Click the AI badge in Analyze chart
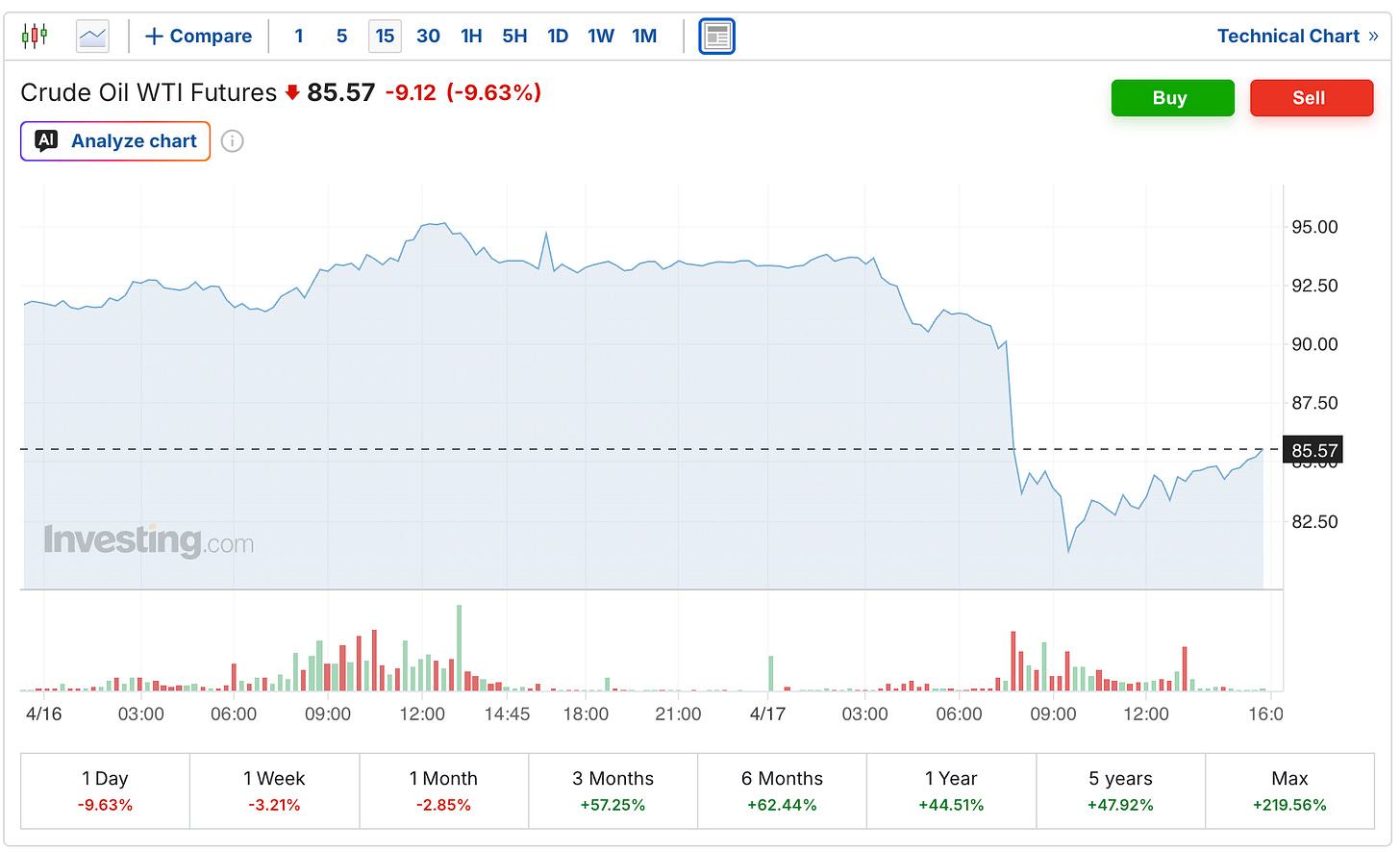 (x=46, y=140)
